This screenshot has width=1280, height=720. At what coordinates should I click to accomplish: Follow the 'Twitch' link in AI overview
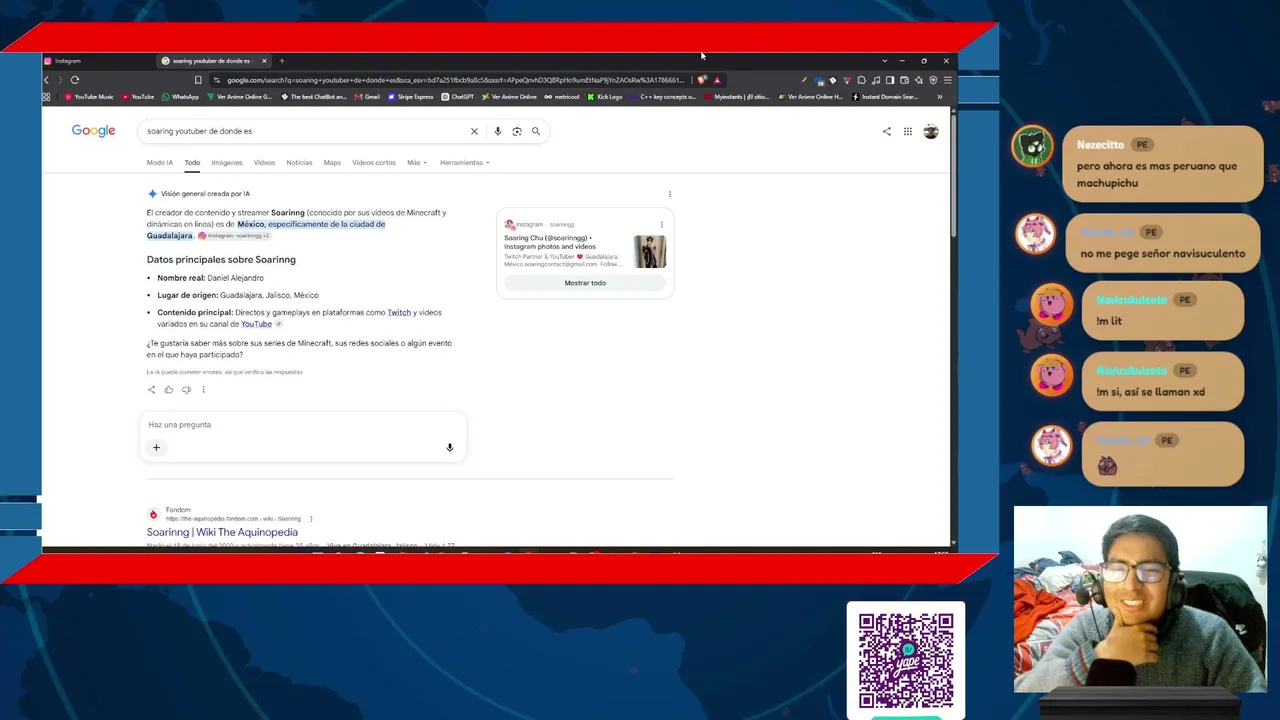point(399,312)
